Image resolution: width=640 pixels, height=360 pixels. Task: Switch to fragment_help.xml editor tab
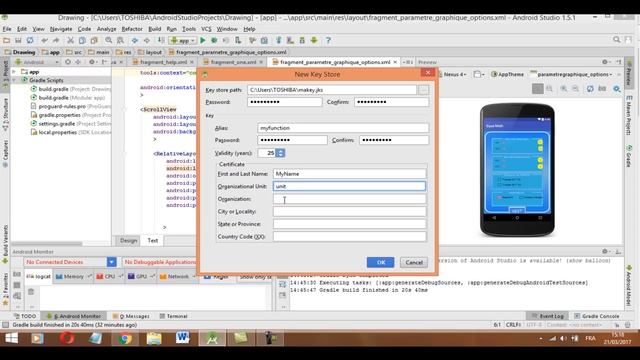point(162,62)
